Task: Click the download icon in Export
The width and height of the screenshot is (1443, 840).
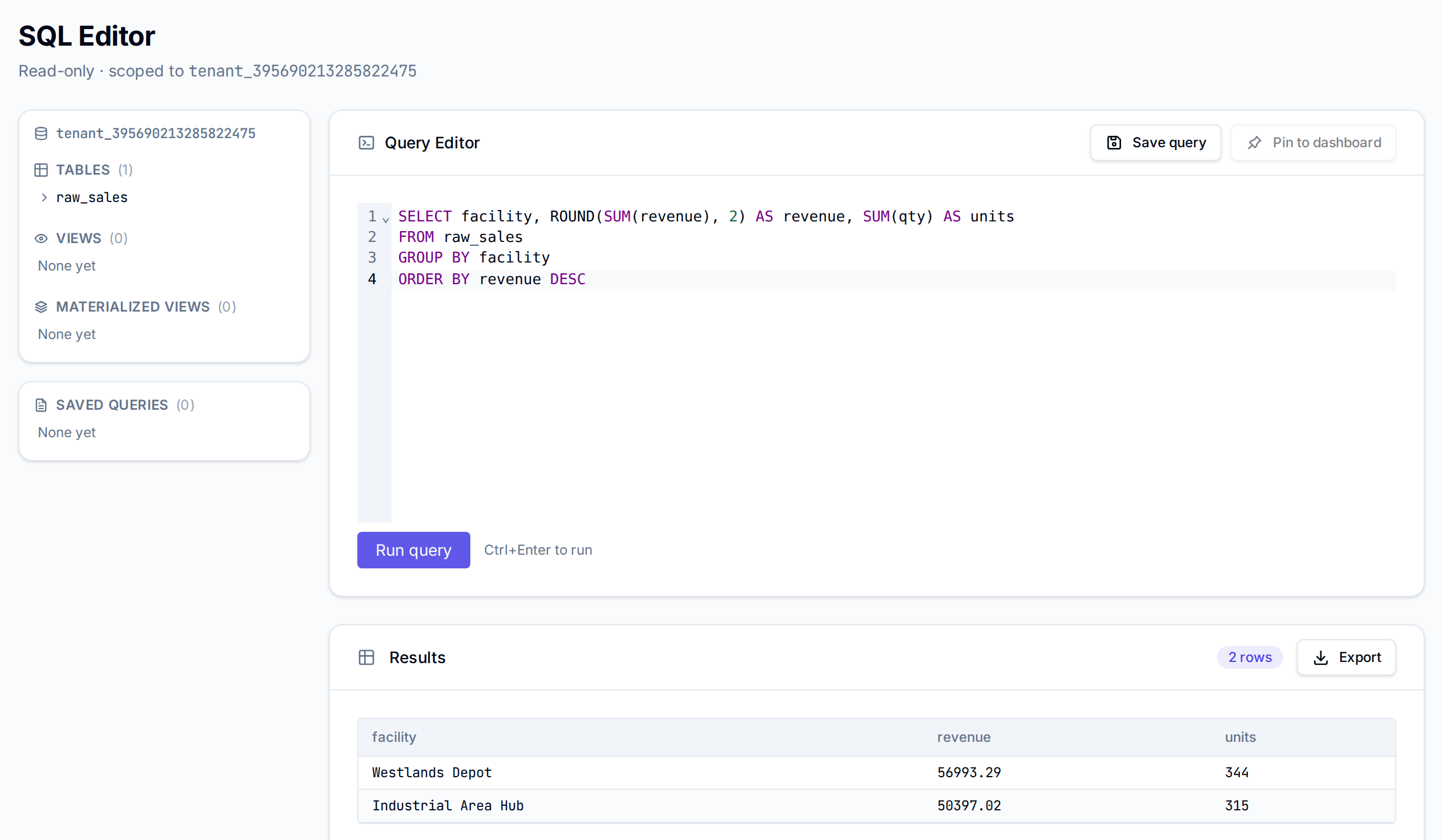Action: pos(1320,657)
